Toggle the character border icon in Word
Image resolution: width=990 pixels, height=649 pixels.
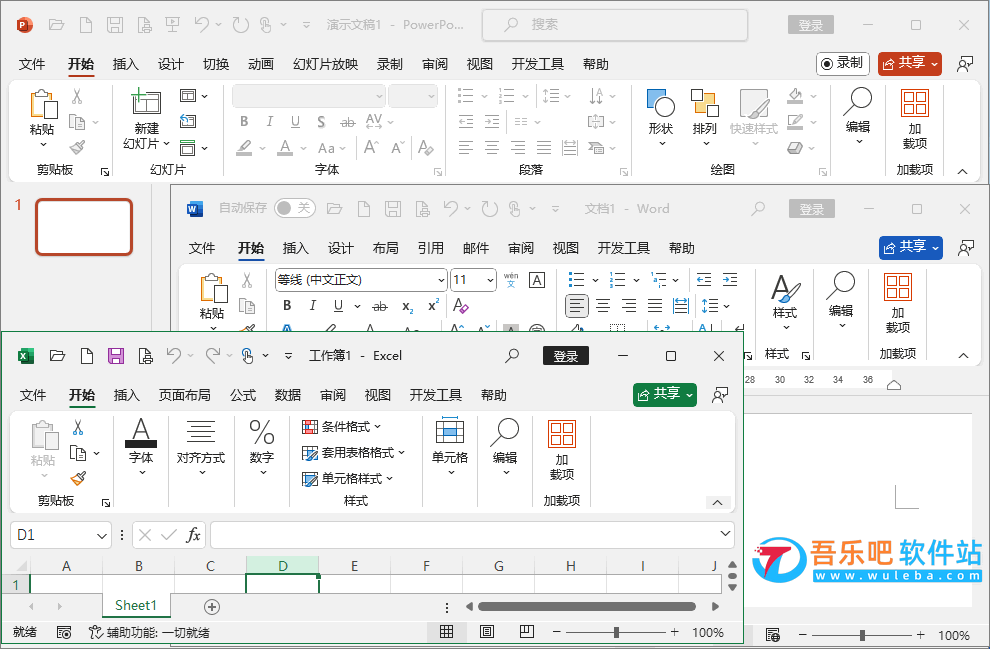(537, 280)
